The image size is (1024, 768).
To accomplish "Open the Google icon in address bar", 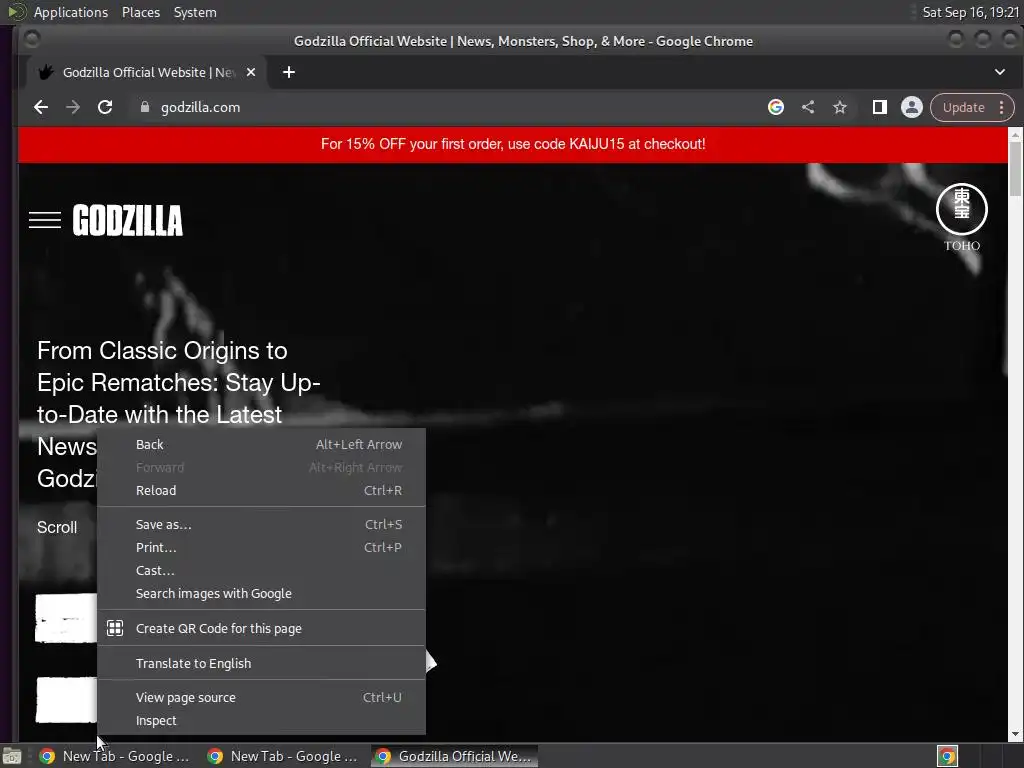I will click(776, 107).
